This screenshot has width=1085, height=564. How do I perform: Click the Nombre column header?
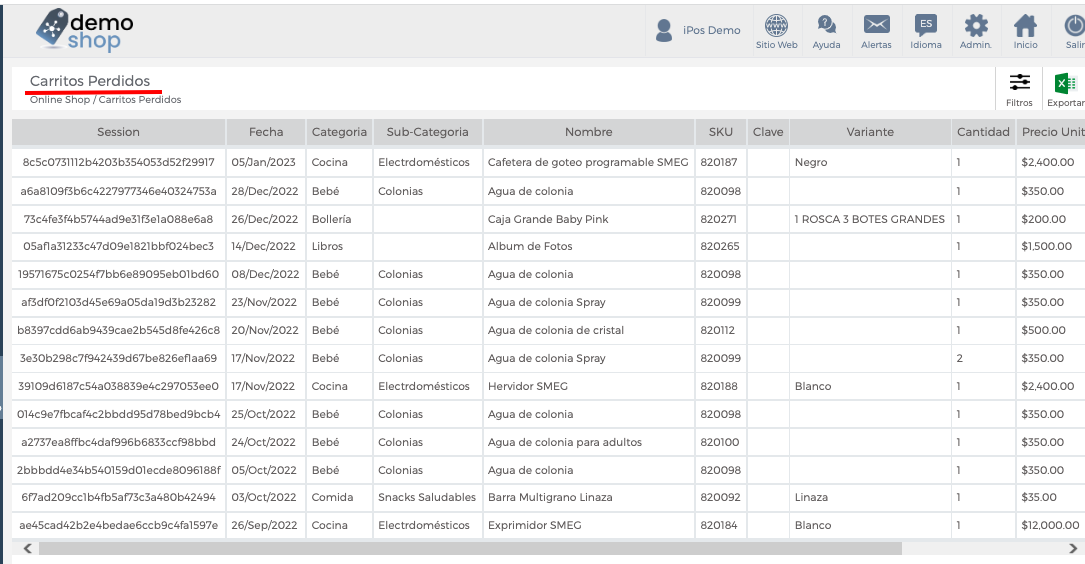[x=589, y=131]
